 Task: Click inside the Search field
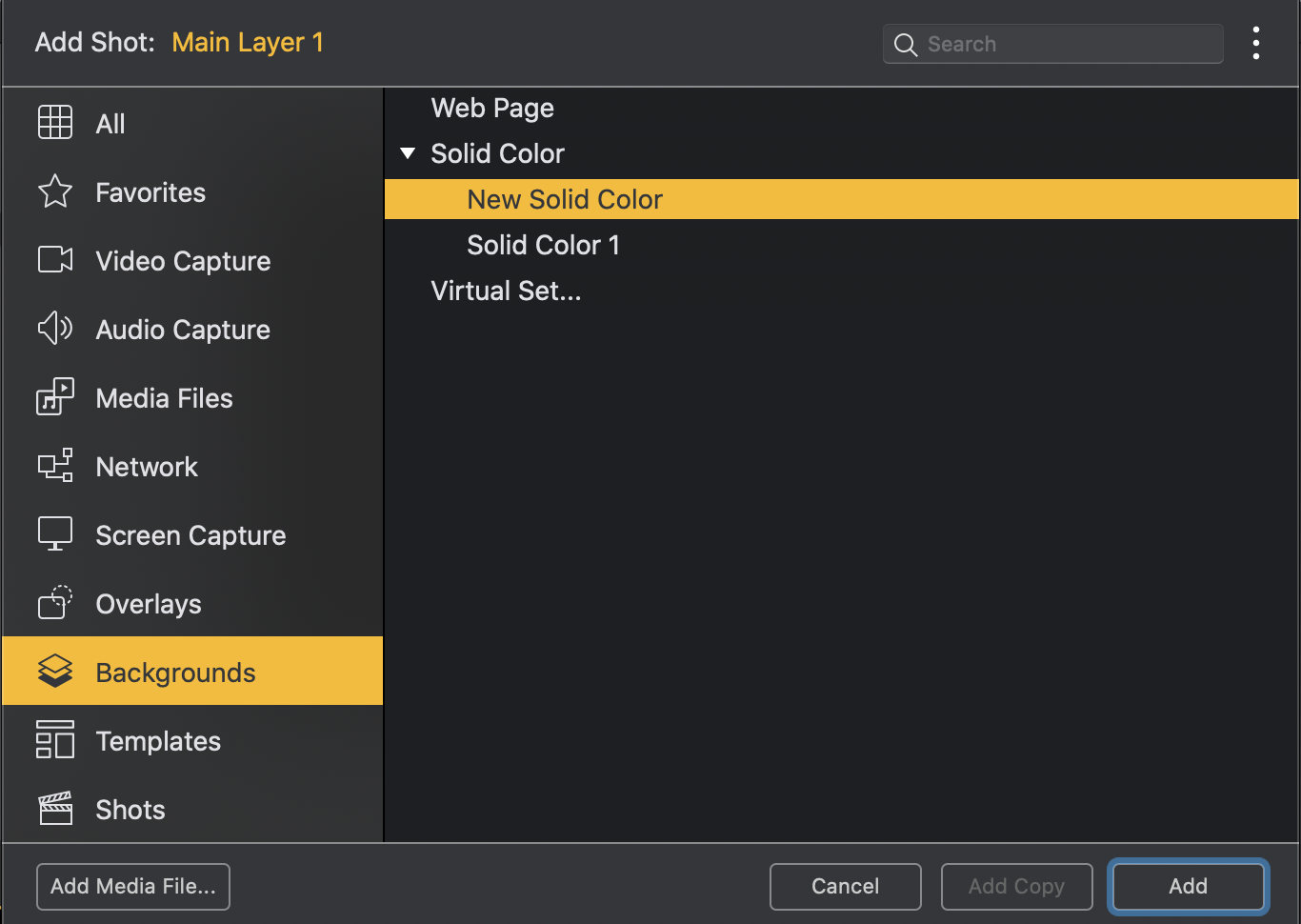pos(1052,44)
